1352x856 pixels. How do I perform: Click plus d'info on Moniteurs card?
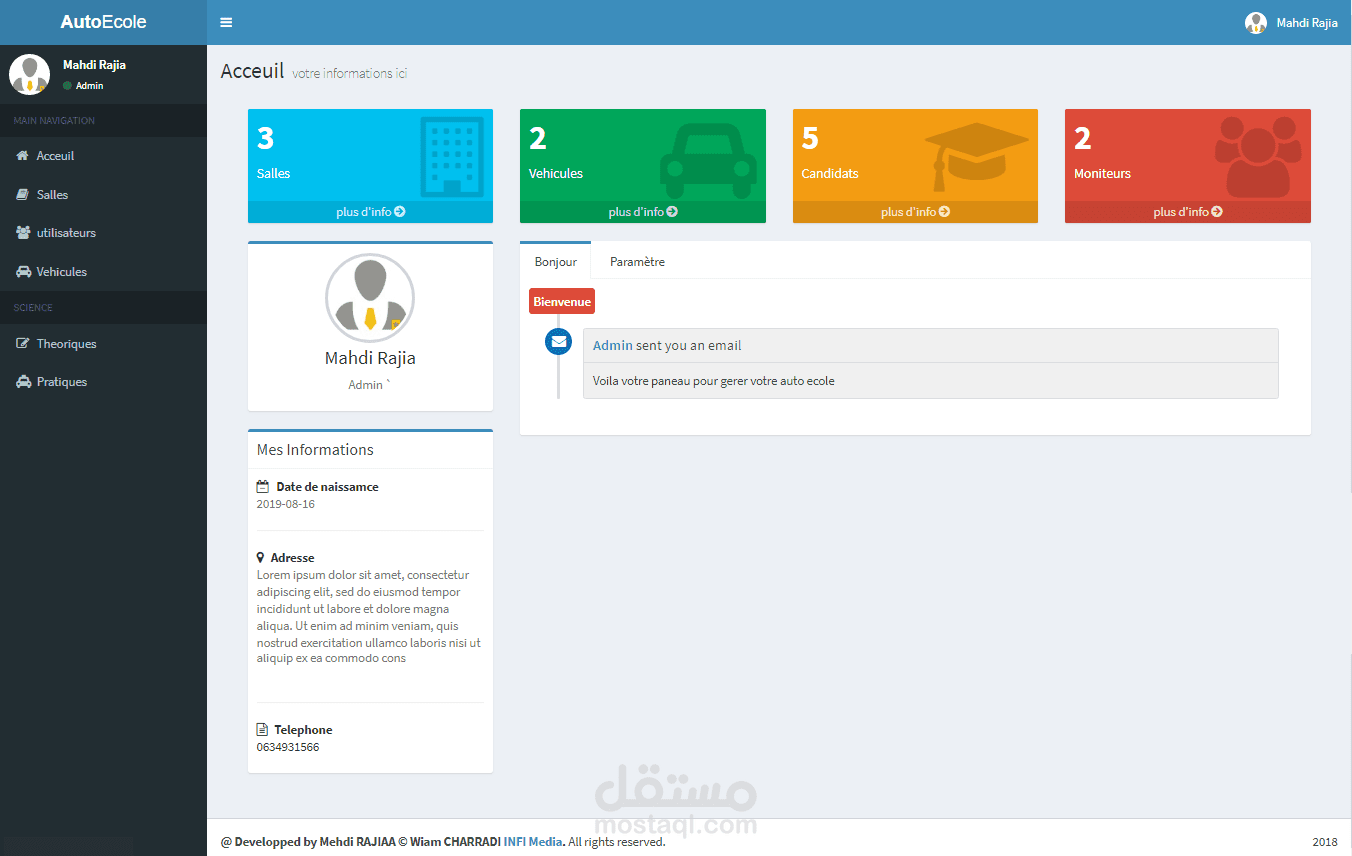[x=1188, y=212]
